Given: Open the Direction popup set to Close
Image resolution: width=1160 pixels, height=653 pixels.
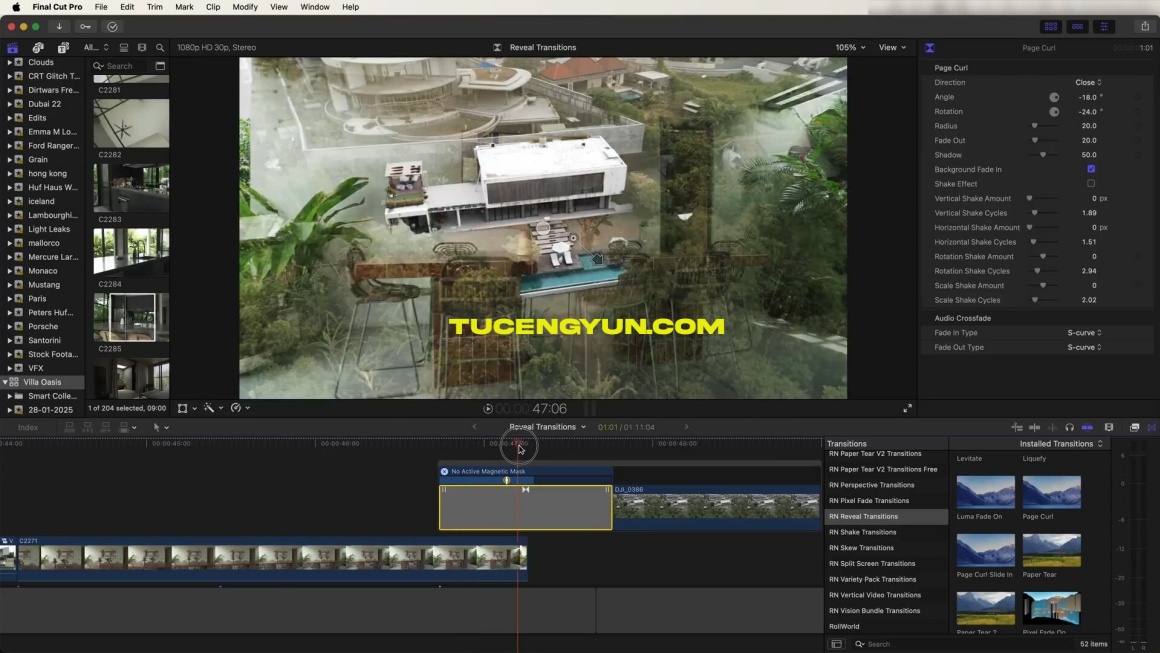Looking at the screenshot, I should (1088, 83).
